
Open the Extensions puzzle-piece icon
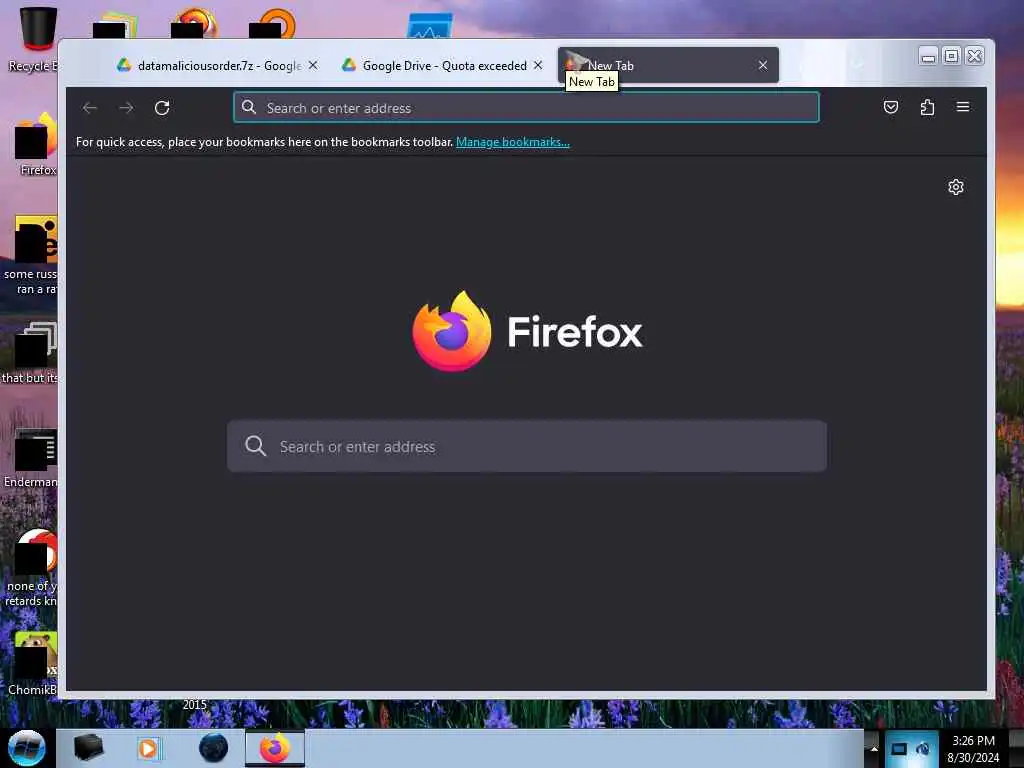(927, 107)
